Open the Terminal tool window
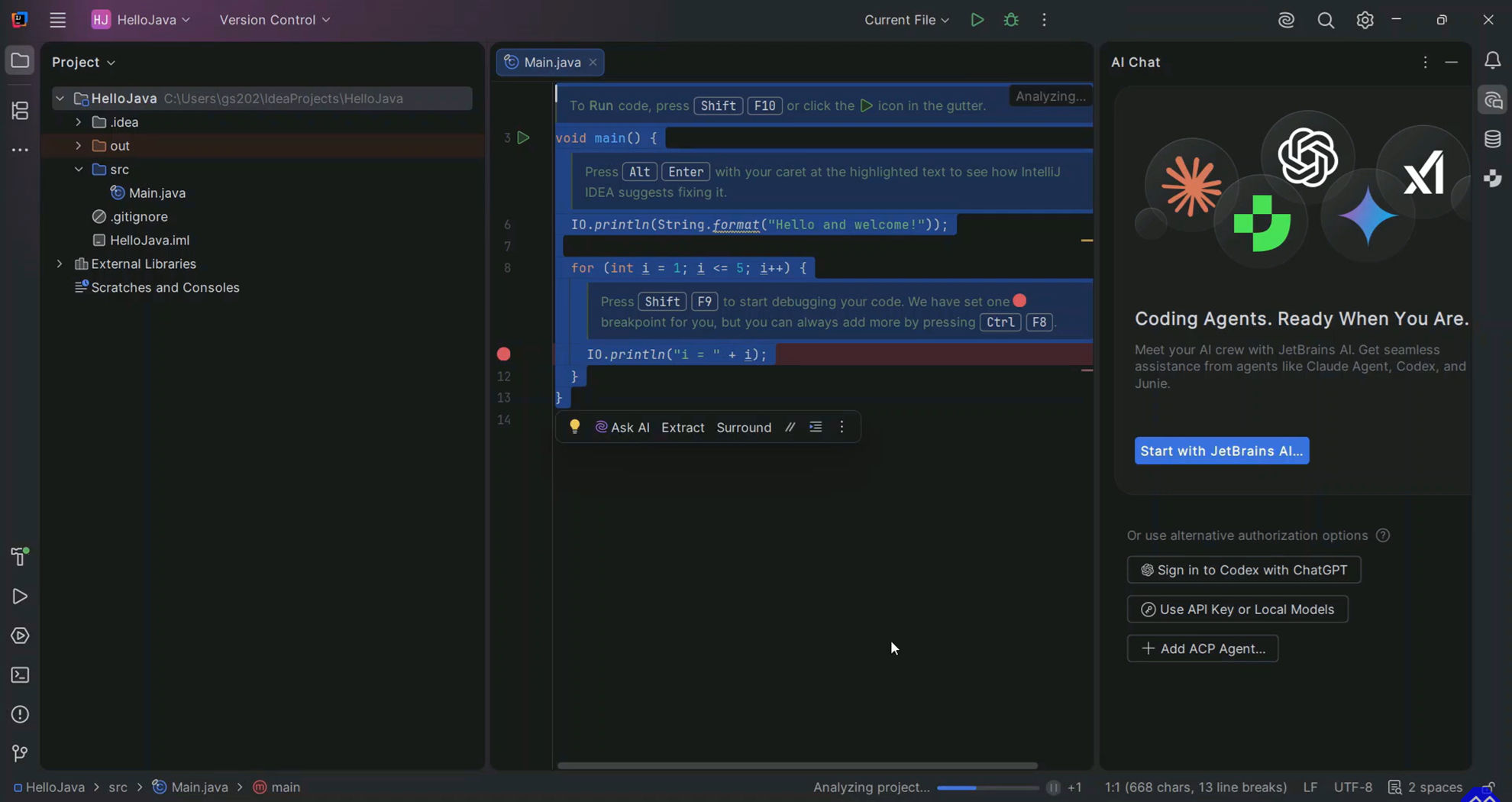 20,675
